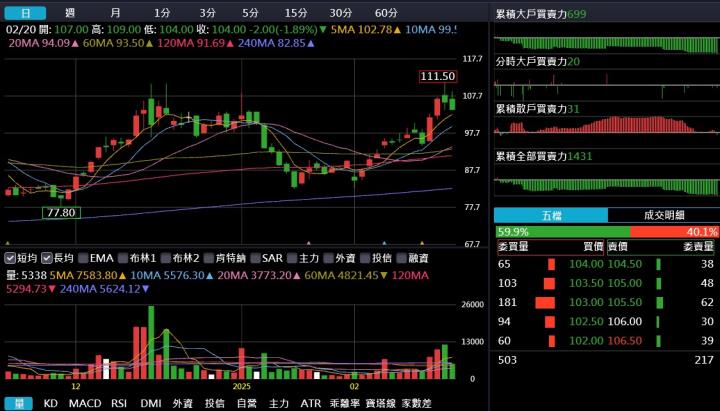
Task: Click the bid price 102.00
Action: point(586,341)
